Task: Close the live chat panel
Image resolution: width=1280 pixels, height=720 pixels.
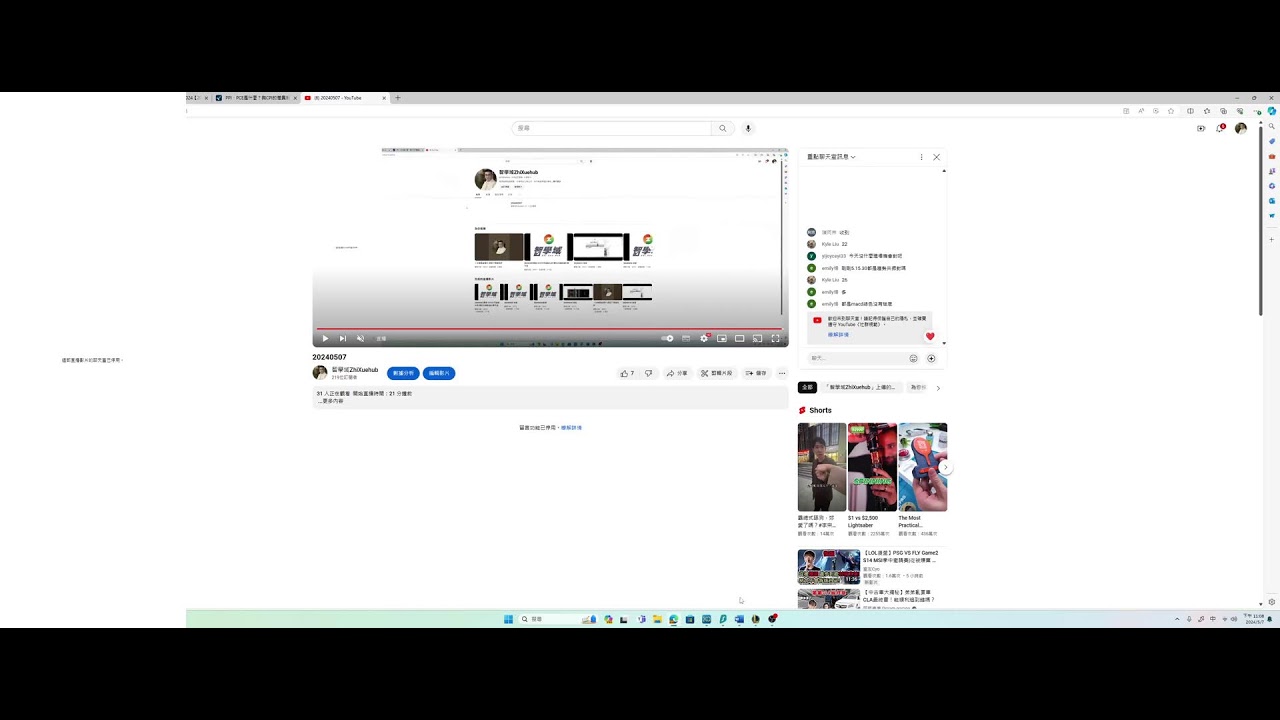Action: [936, 157]
